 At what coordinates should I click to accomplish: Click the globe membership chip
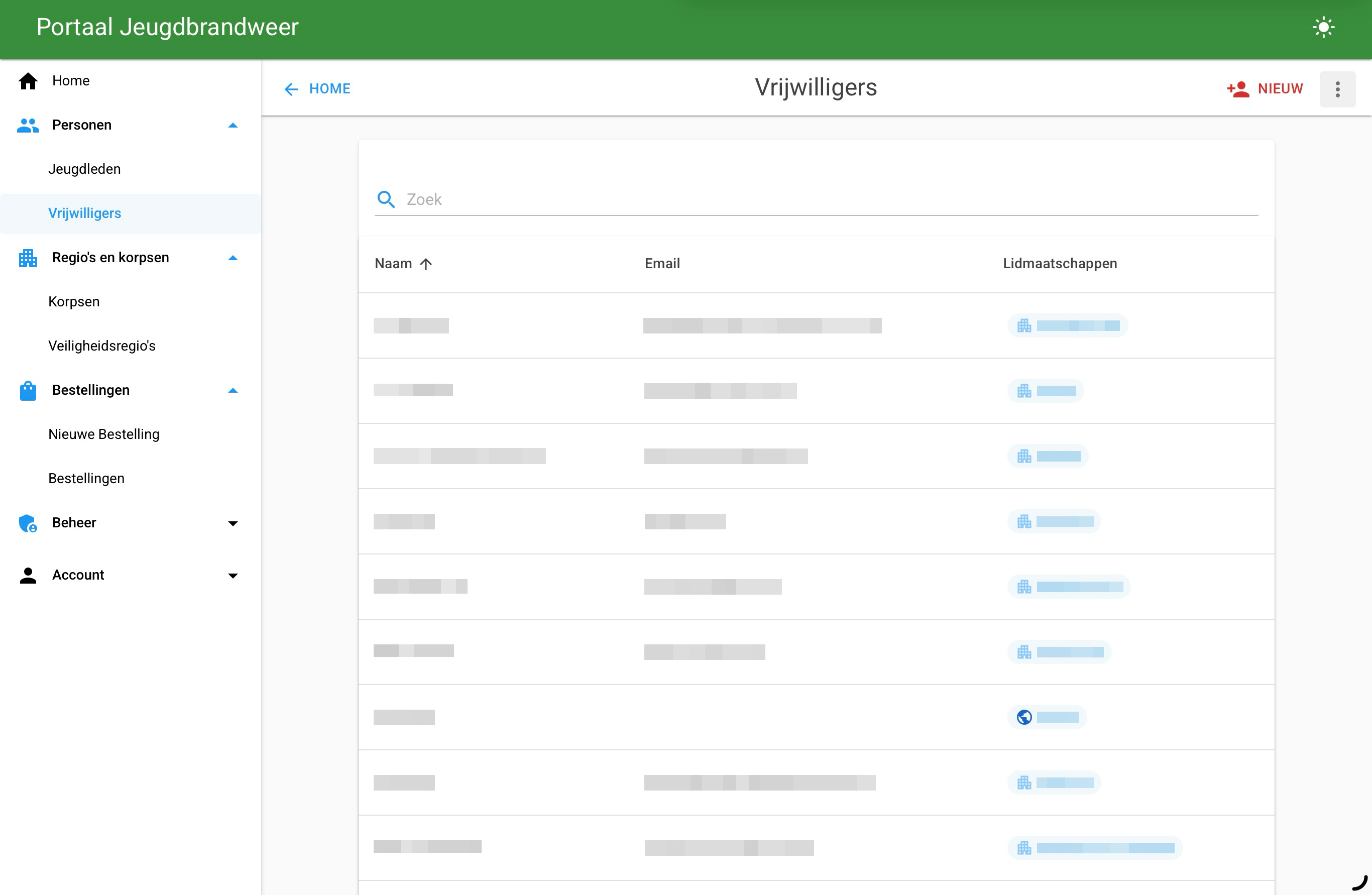point(1047,717)
